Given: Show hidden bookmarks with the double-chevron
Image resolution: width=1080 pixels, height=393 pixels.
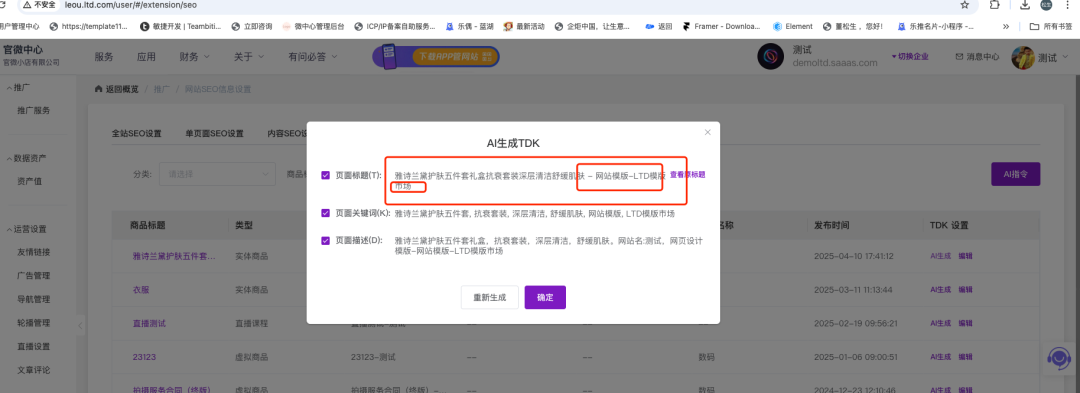Looking at the screenshot, I should pyautogui.click(x=1006, y=27).
